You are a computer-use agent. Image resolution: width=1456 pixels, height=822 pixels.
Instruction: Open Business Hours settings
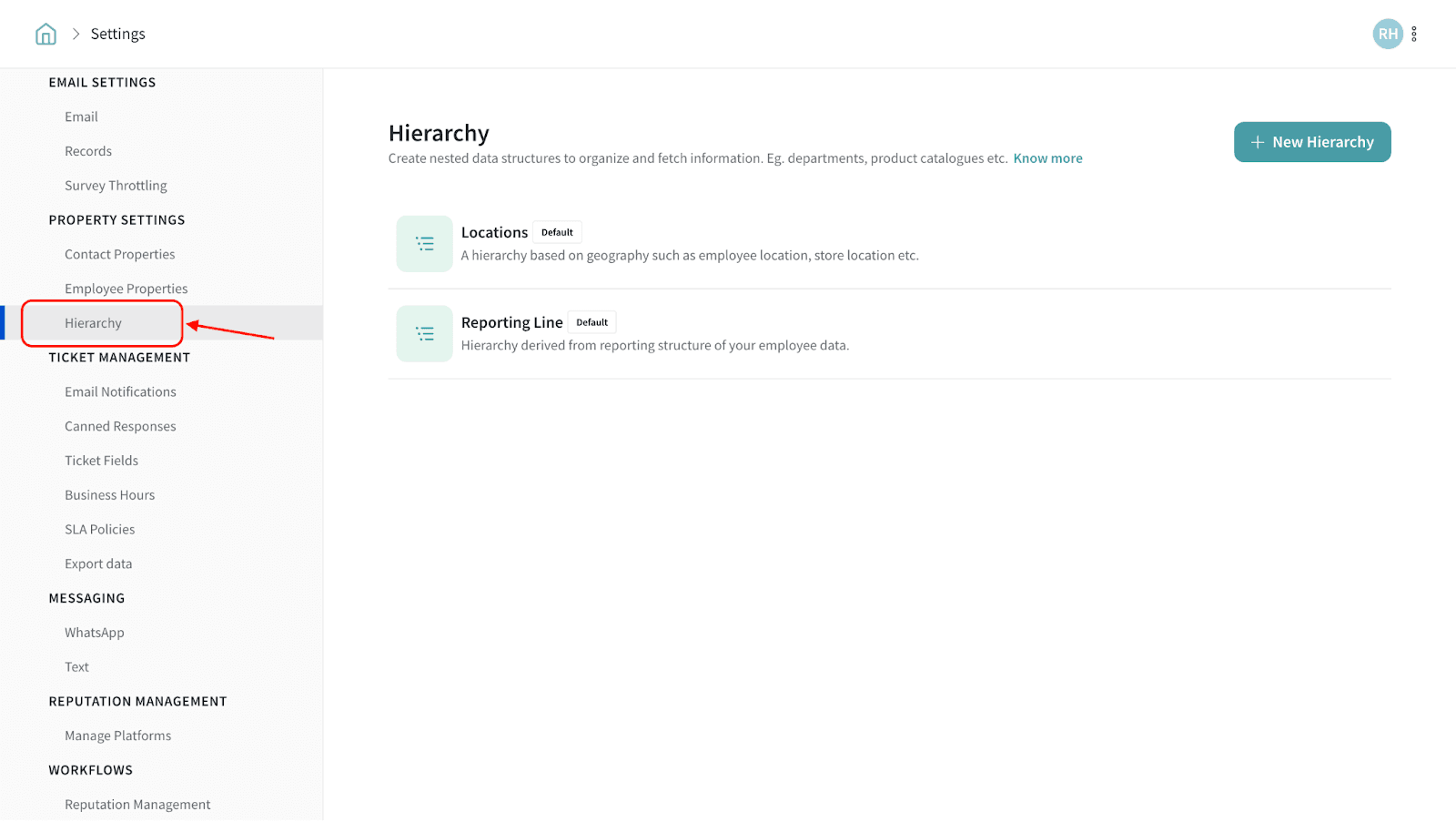pos(109,495)
